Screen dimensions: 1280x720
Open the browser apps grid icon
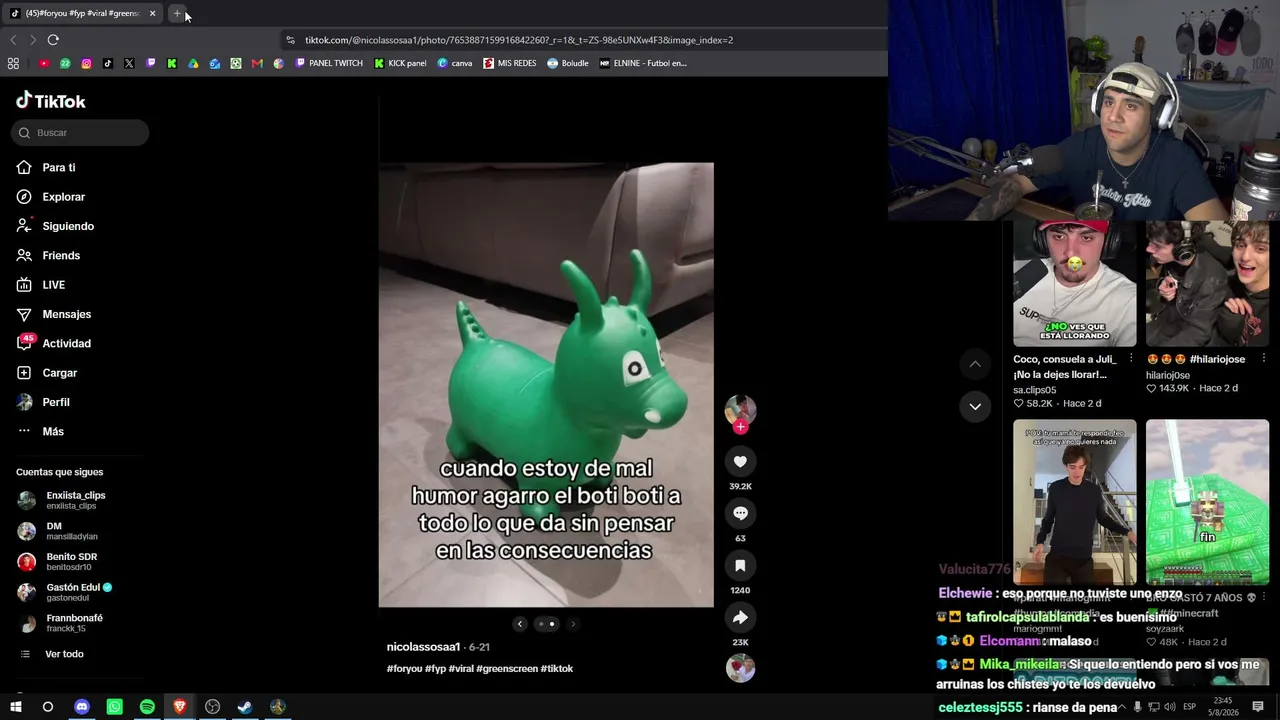tap(13, 63)
